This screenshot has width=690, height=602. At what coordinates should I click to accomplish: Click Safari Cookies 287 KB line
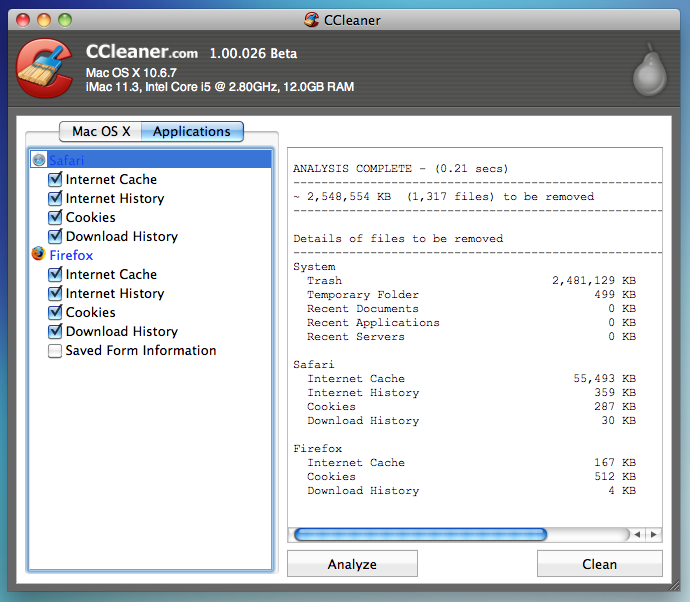[471, 407]
